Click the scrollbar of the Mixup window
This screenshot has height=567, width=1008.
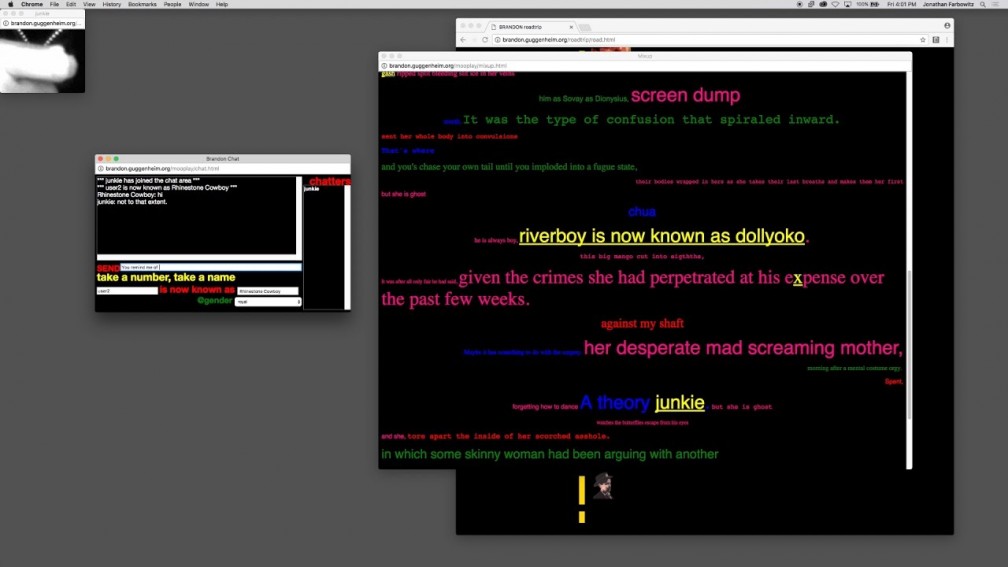point(909,340)
